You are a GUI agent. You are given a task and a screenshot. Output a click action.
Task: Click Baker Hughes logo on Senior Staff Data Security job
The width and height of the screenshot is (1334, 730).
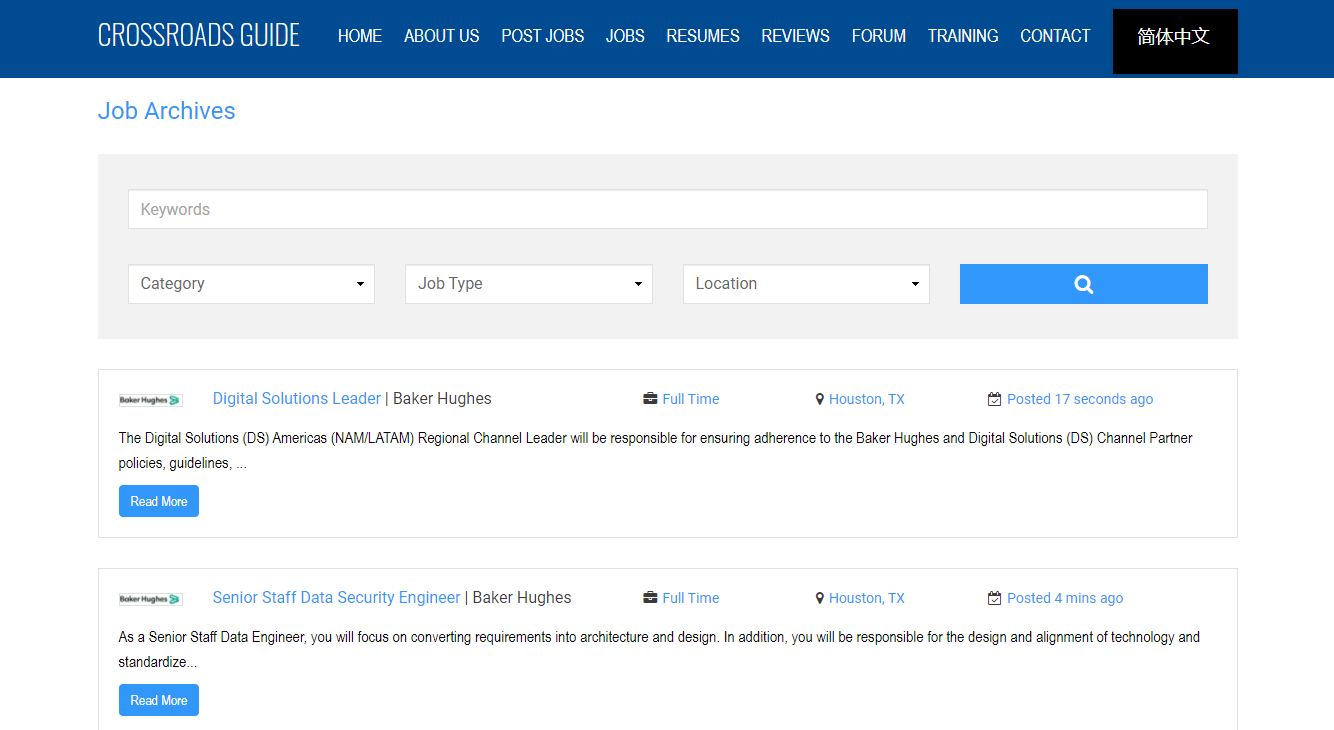pyautogui.click(x=151, y=599)
